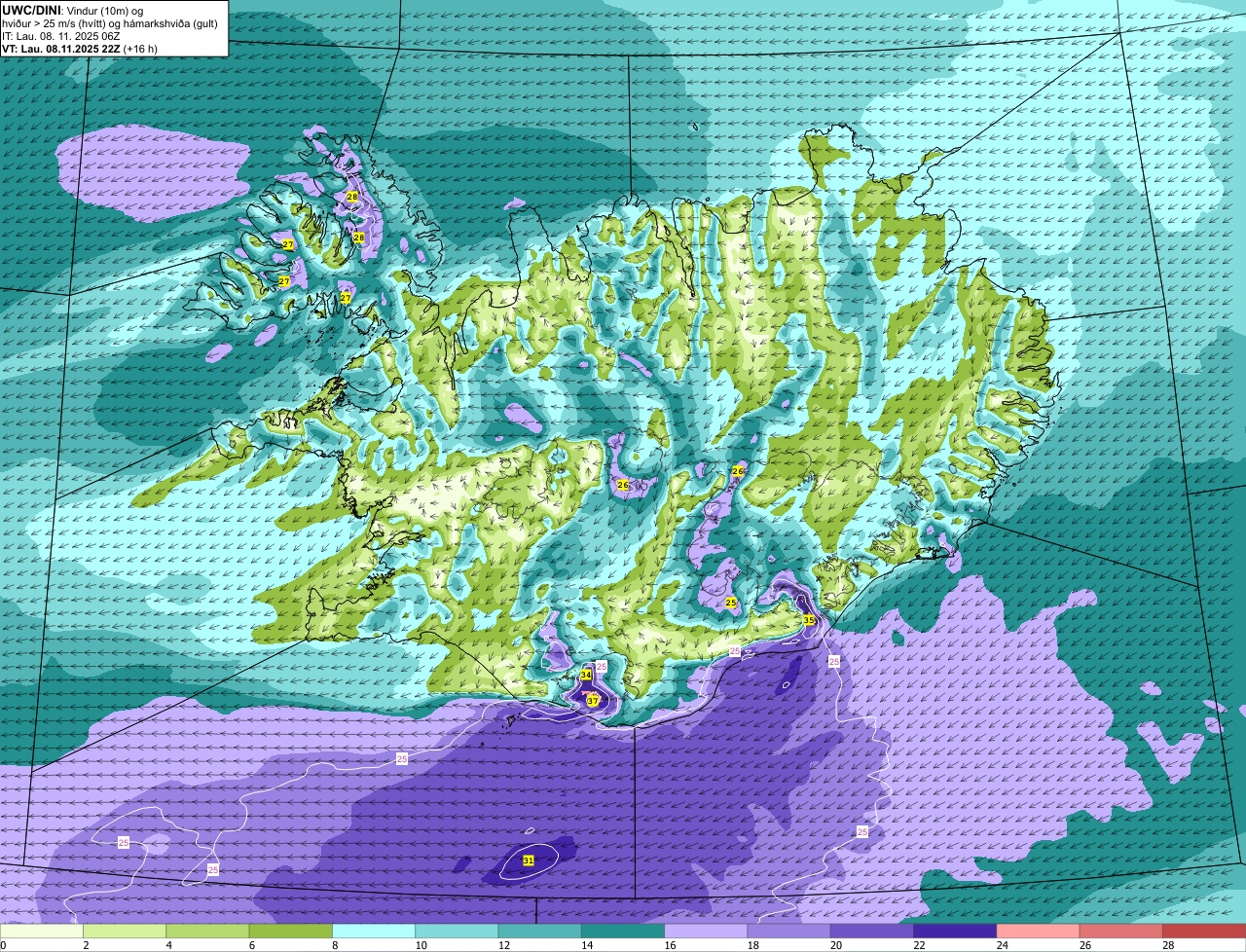The height and width of the screenshot is (952, 1246).
Task: Click the legend swatch between 2 and 4
Action: 126,932
